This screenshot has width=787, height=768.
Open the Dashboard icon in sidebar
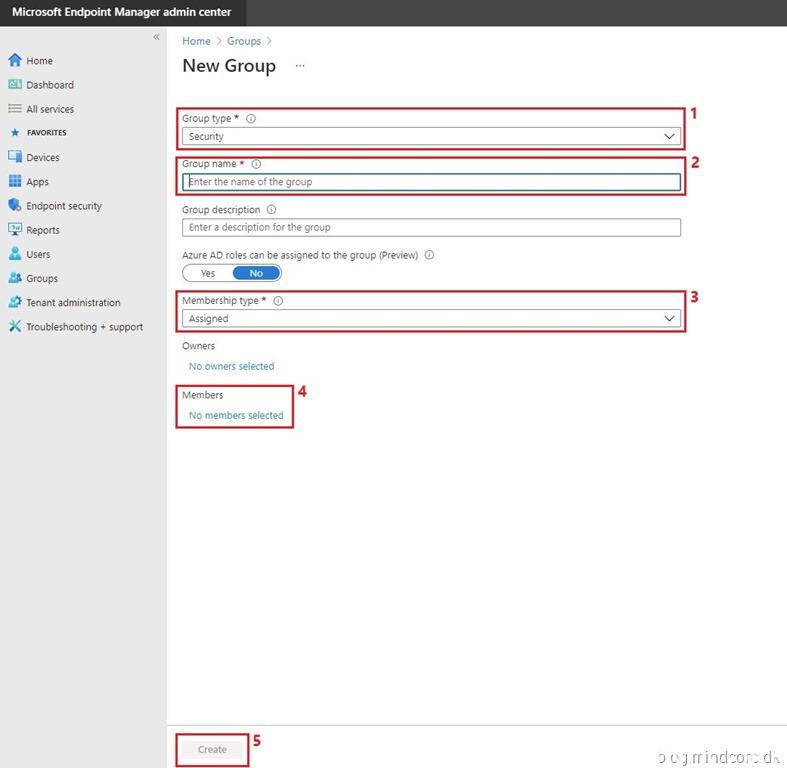[x=15, y=85]
